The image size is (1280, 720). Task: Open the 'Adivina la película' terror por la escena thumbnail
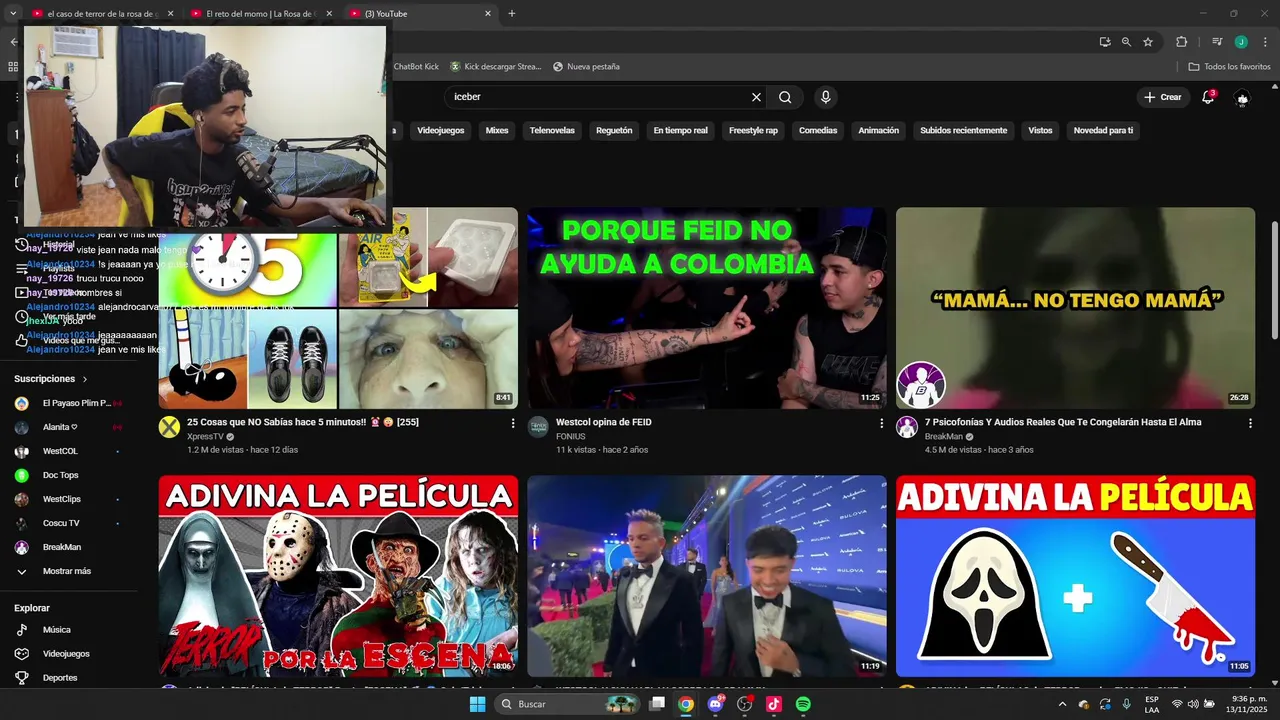(x=338, y=576)
